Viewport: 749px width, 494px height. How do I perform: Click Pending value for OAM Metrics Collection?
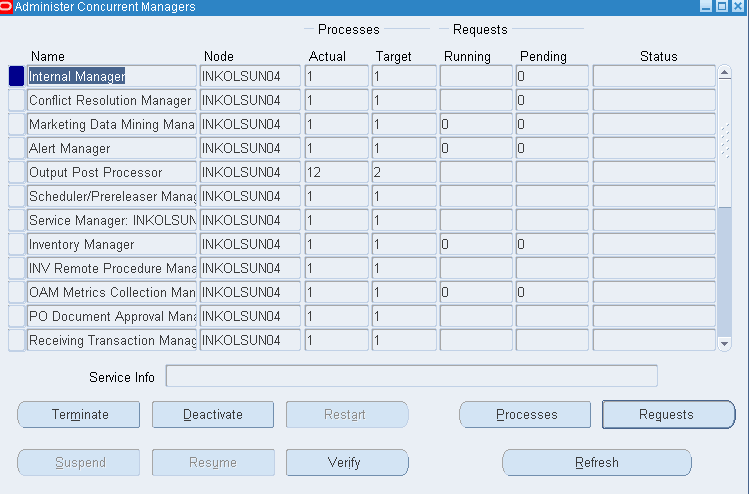pyautogui.click(x=552, y=292)
